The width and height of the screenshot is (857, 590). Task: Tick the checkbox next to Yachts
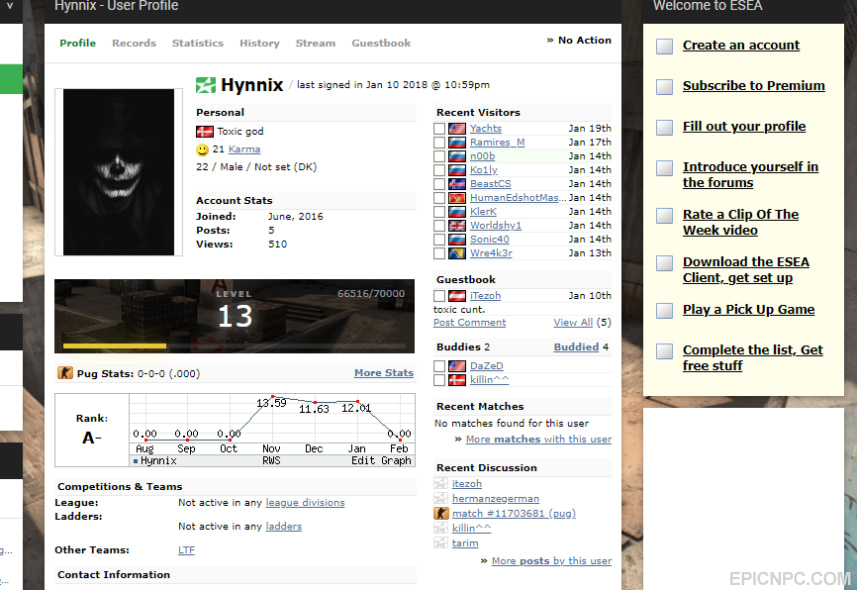coord(439,128)
